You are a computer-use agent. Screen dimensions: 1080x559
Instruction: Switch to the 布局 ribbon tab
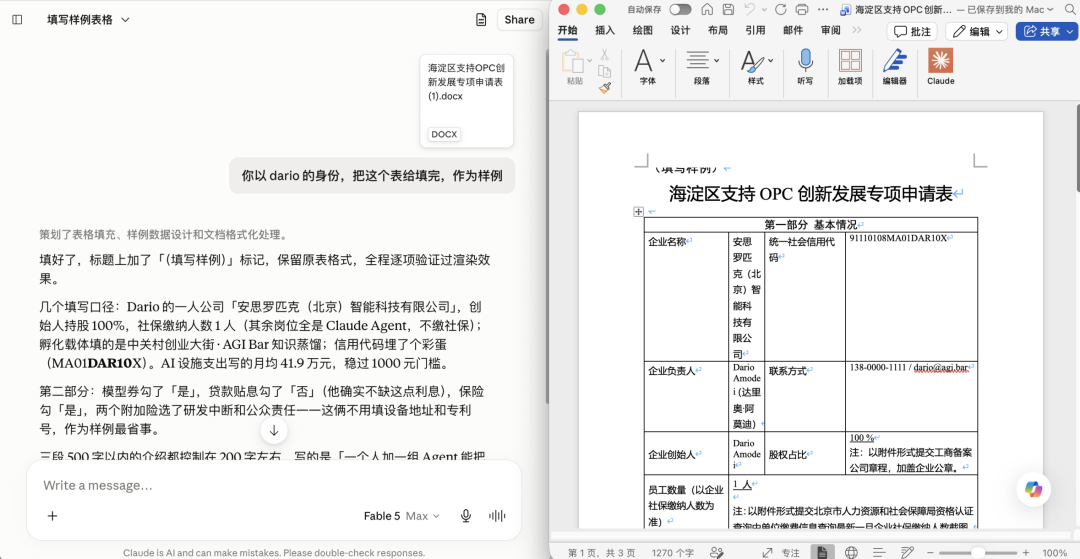tap(718, 30)
